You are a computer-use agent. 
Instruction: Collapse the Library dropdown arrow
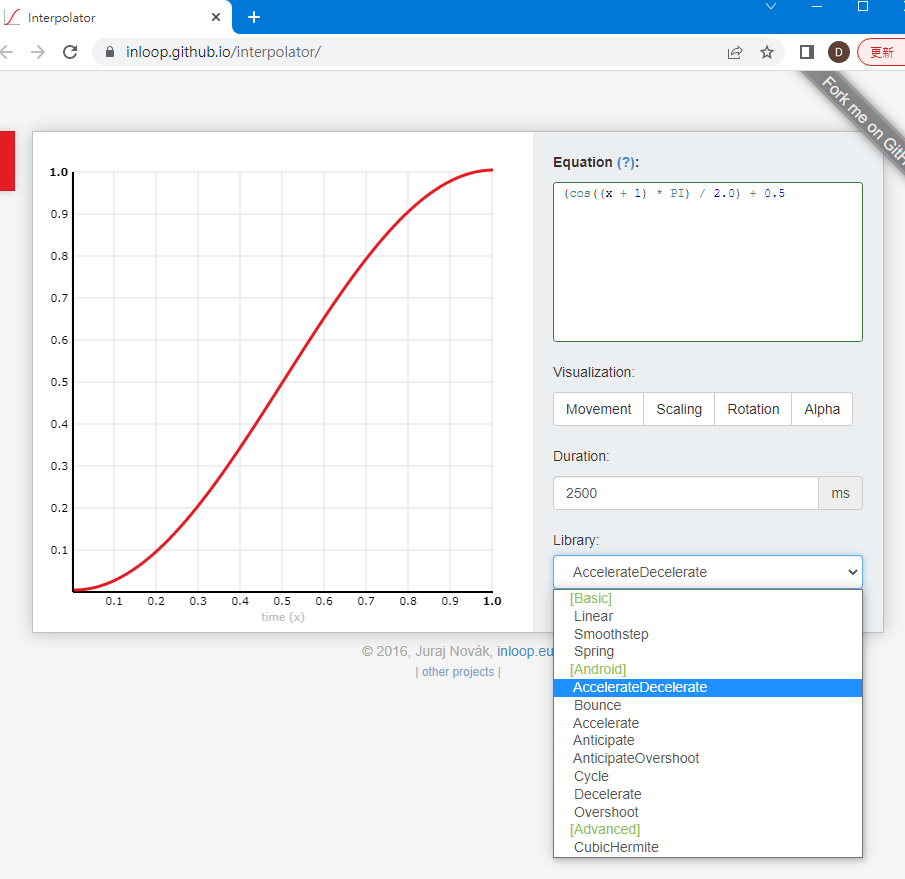point(852,572)
